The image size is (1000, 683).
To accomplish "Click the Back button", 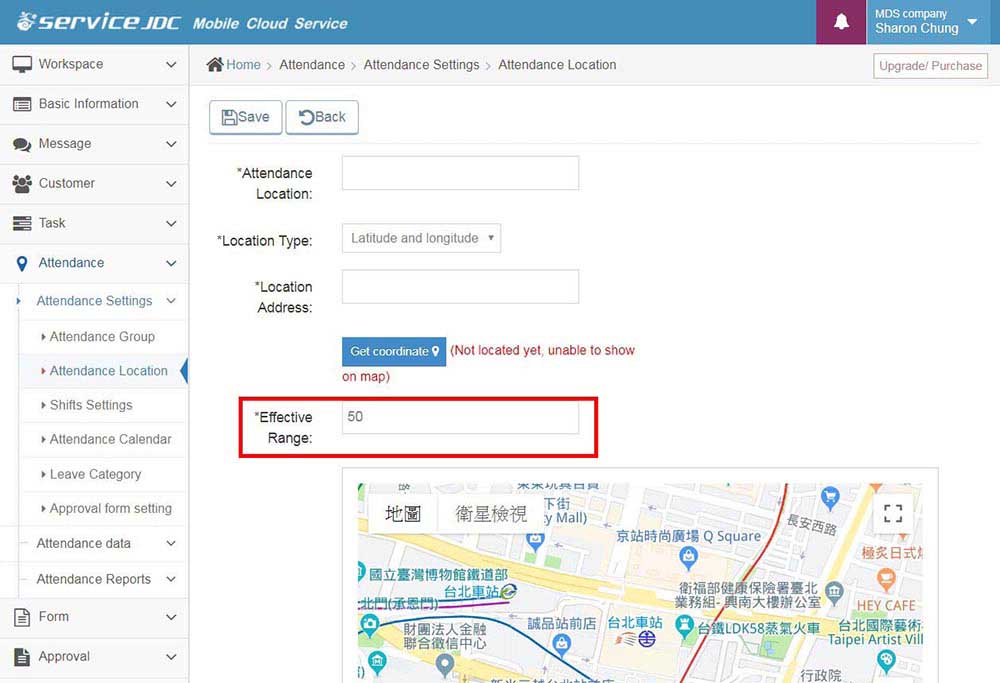I will [x=322, y=117].
